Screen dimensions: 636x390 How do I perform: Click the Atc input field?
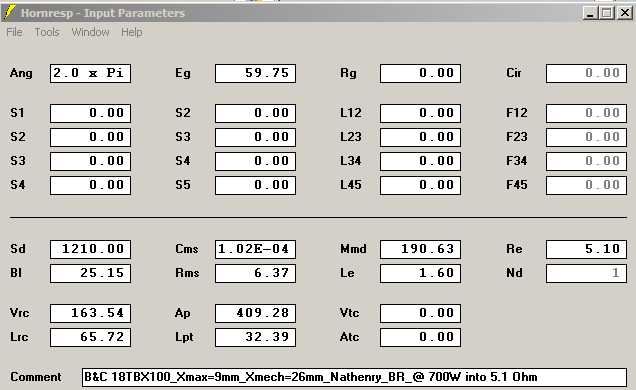tap(421, 337)
